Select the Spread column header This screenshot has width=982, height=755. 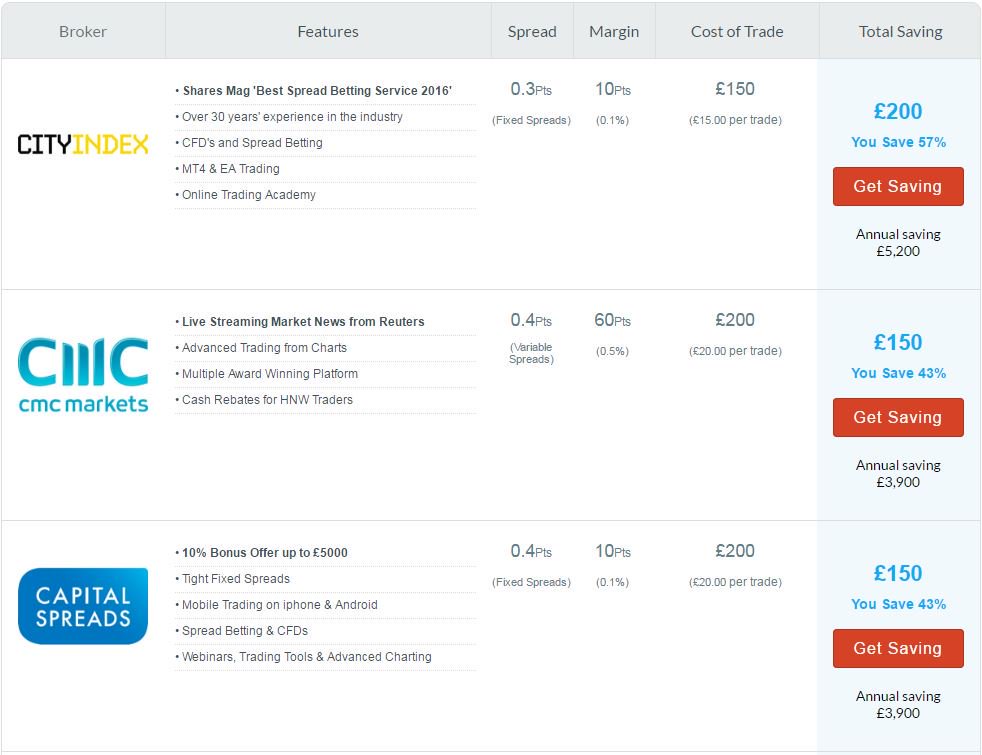[x=532, y=31]
